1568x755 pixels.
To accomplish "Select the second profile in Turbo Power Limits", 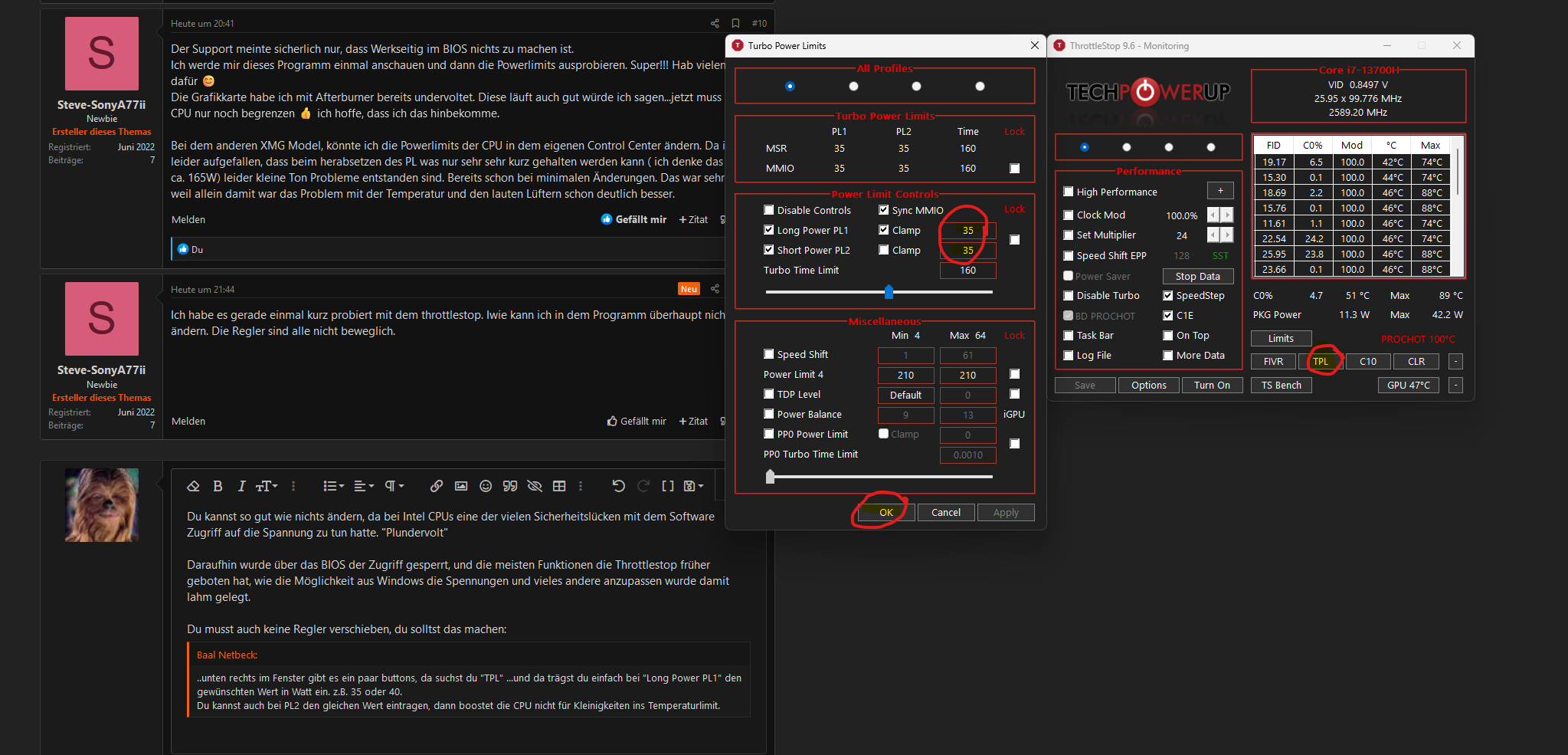I will click(853, 87).
